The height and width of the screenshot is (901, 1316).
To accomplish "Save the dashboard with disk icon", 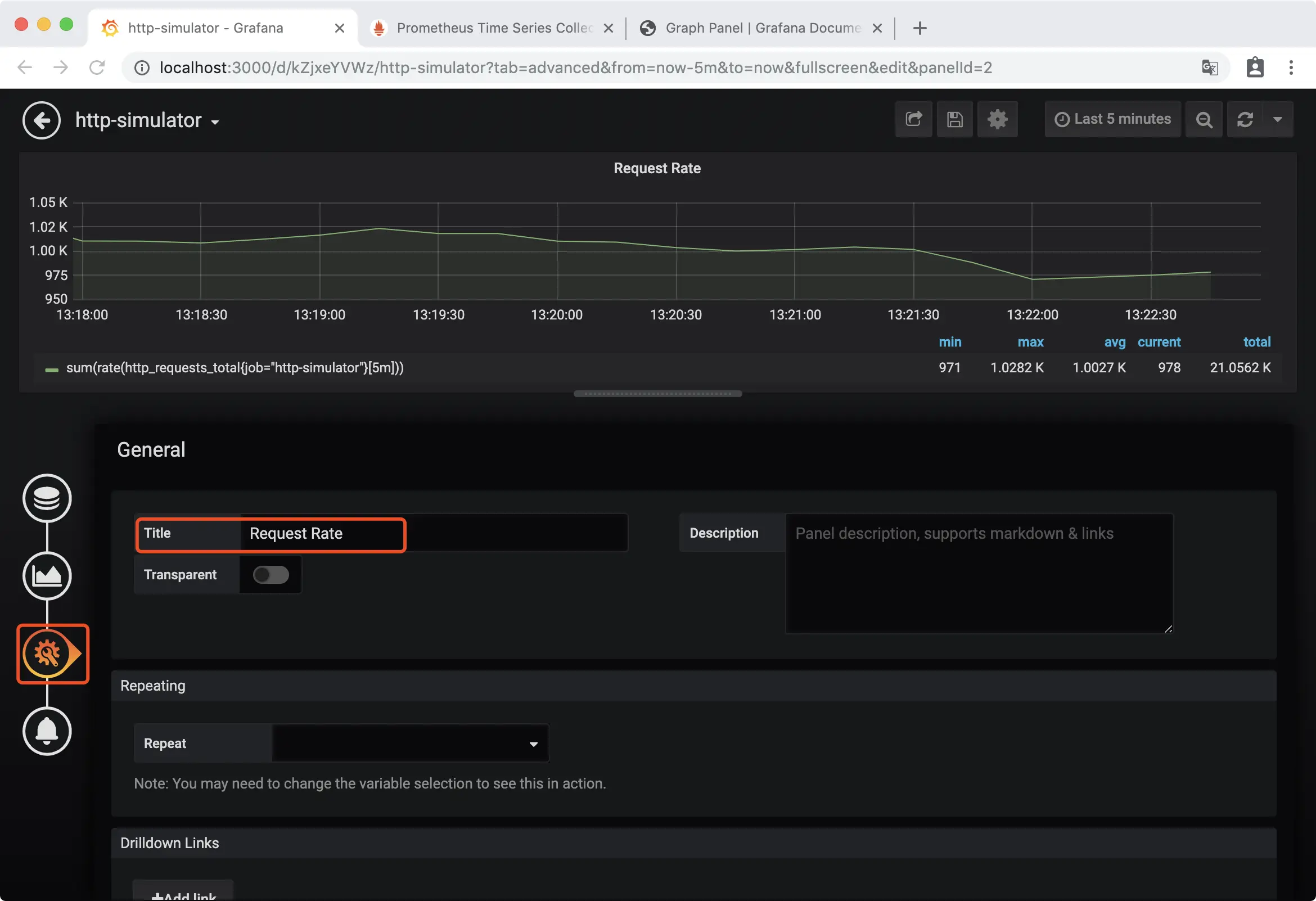I will (955, 119).
